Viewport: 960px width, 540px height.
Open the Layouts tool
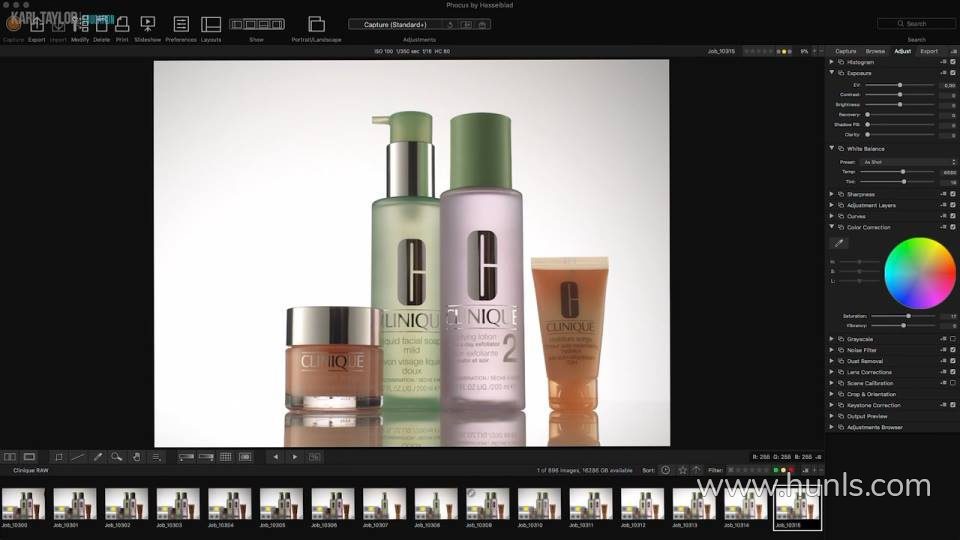coord(211,24)
